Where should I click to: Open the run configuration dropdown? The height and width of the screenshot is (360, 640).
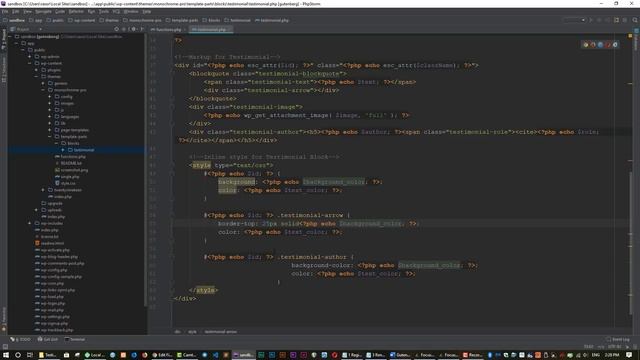point(575,20)
